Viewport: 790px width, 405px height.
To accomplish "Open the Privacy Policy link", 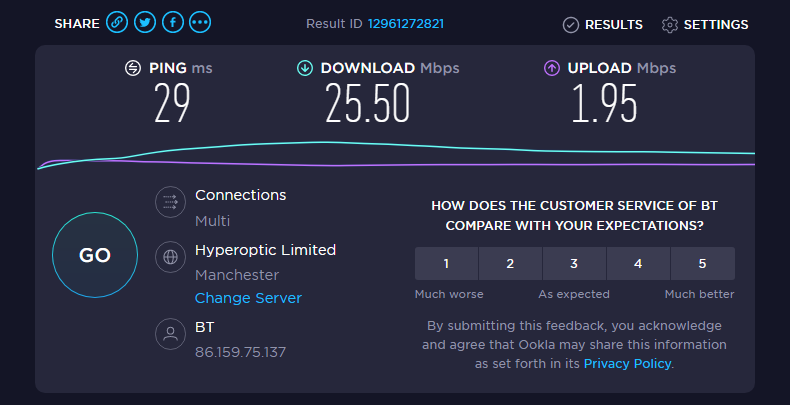I will tap(627, 364).
